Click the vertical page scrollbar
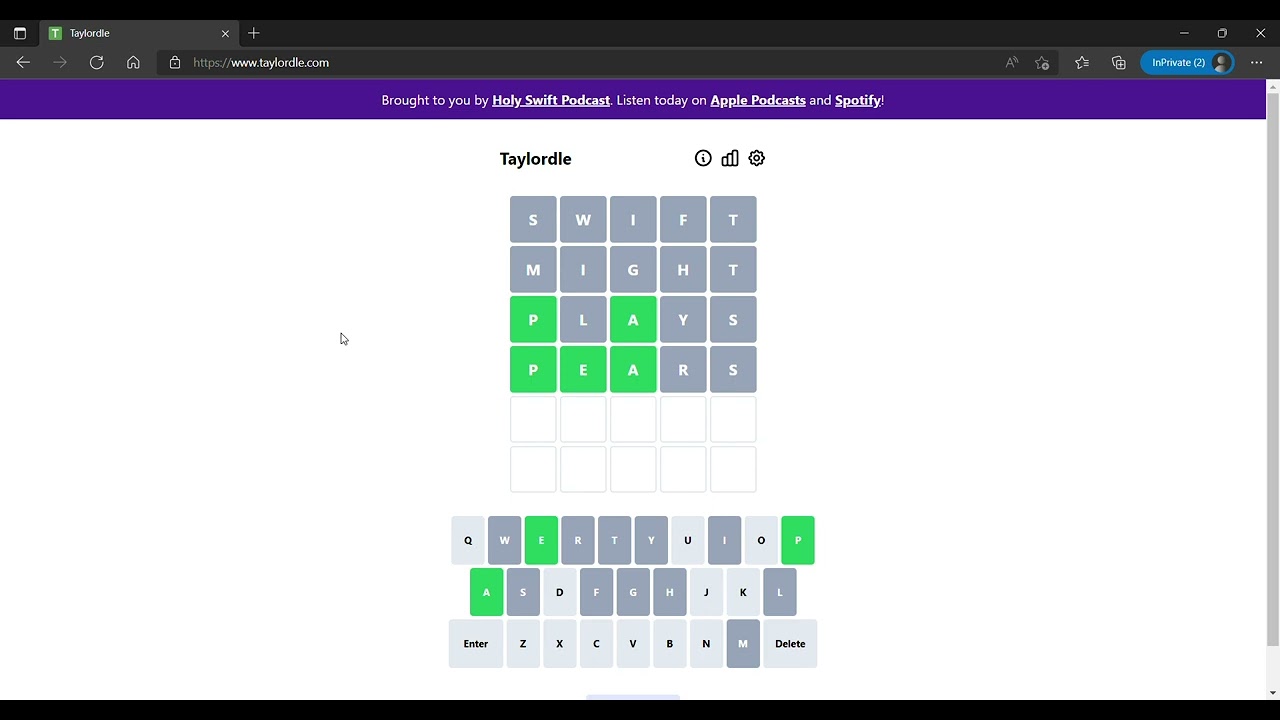Screen dimensions: 1280x720 click(1273, 370)
